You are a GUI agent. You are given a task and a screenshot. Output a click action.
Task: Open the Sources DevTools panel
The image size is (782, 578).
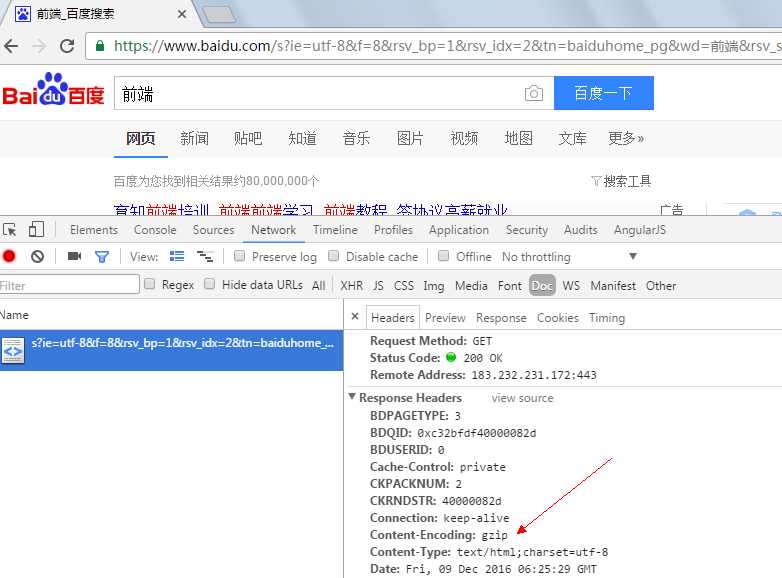coord(213,230)
